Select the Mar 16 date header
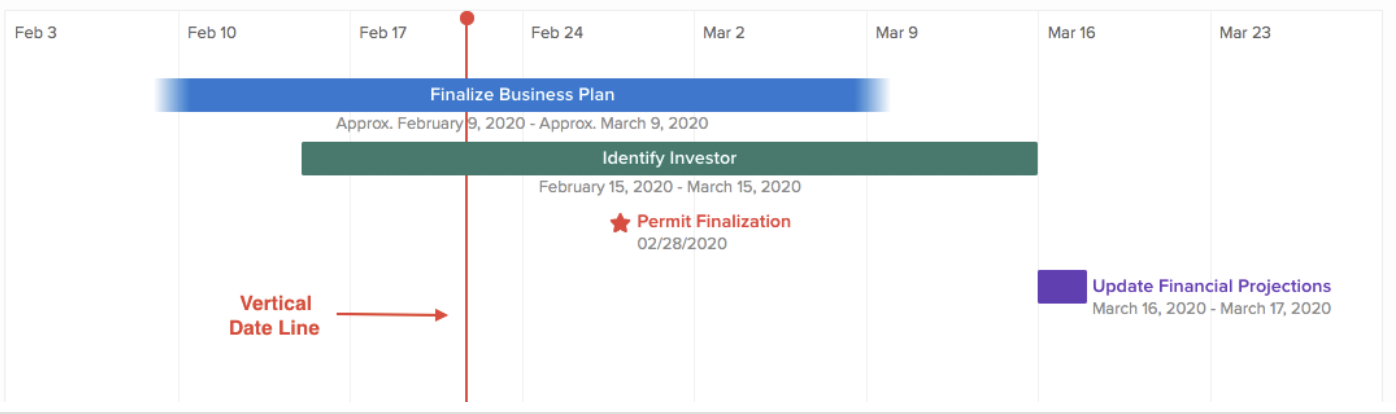Viewport: 1396px width, 414px height. (1072, 33)
